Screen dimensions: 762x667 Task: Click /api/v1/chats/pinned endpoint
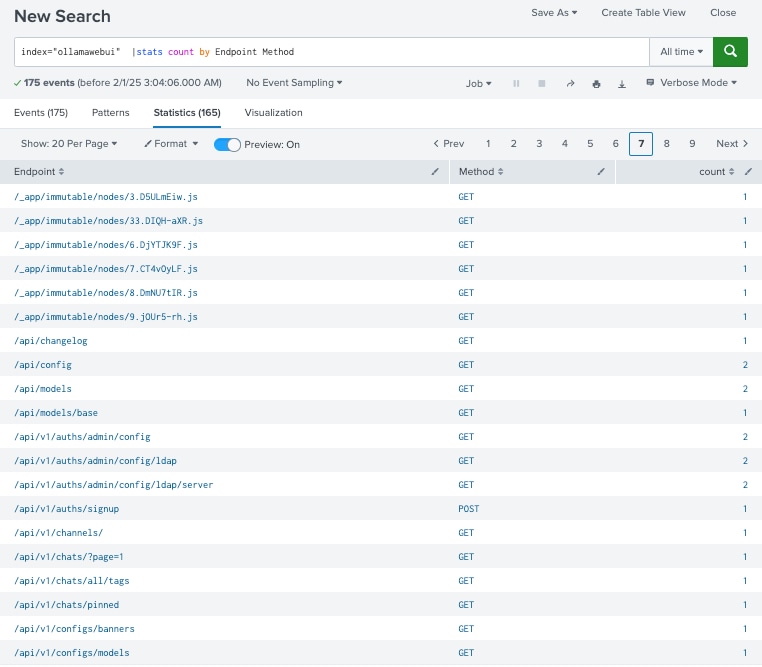tap(67, 604)
